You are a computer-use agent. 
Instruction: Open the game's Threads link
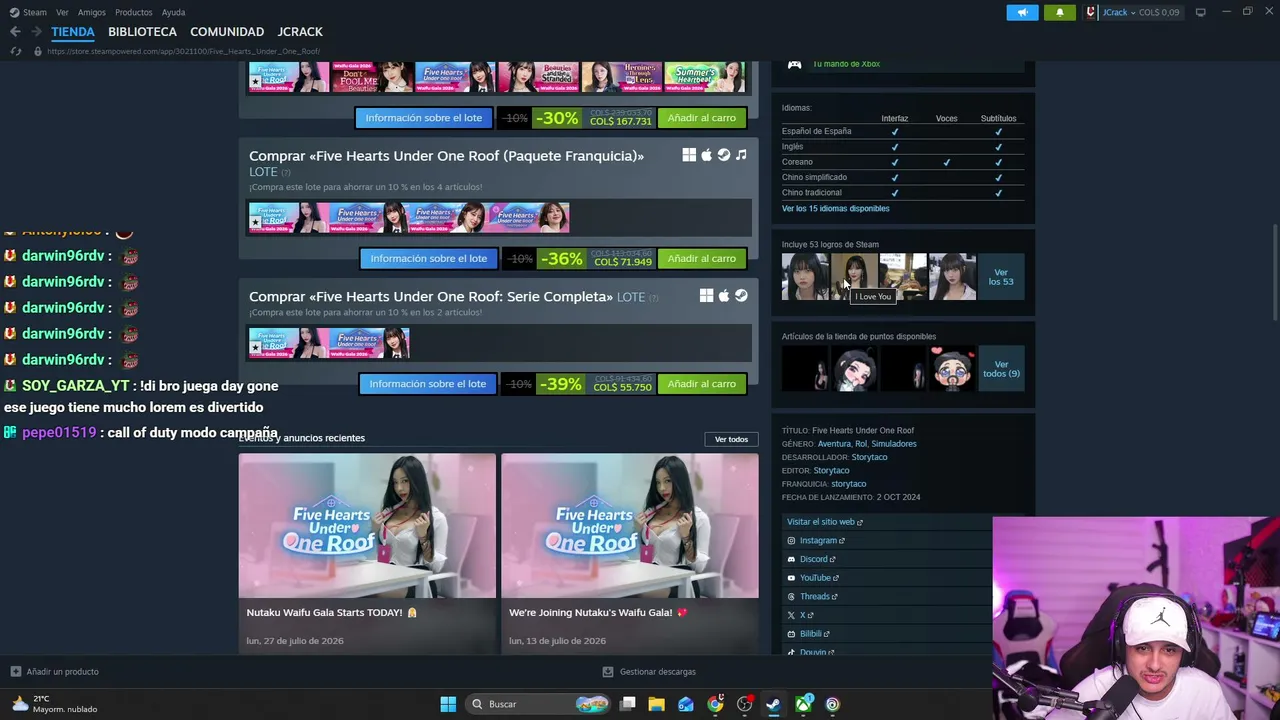pos(818,597)
